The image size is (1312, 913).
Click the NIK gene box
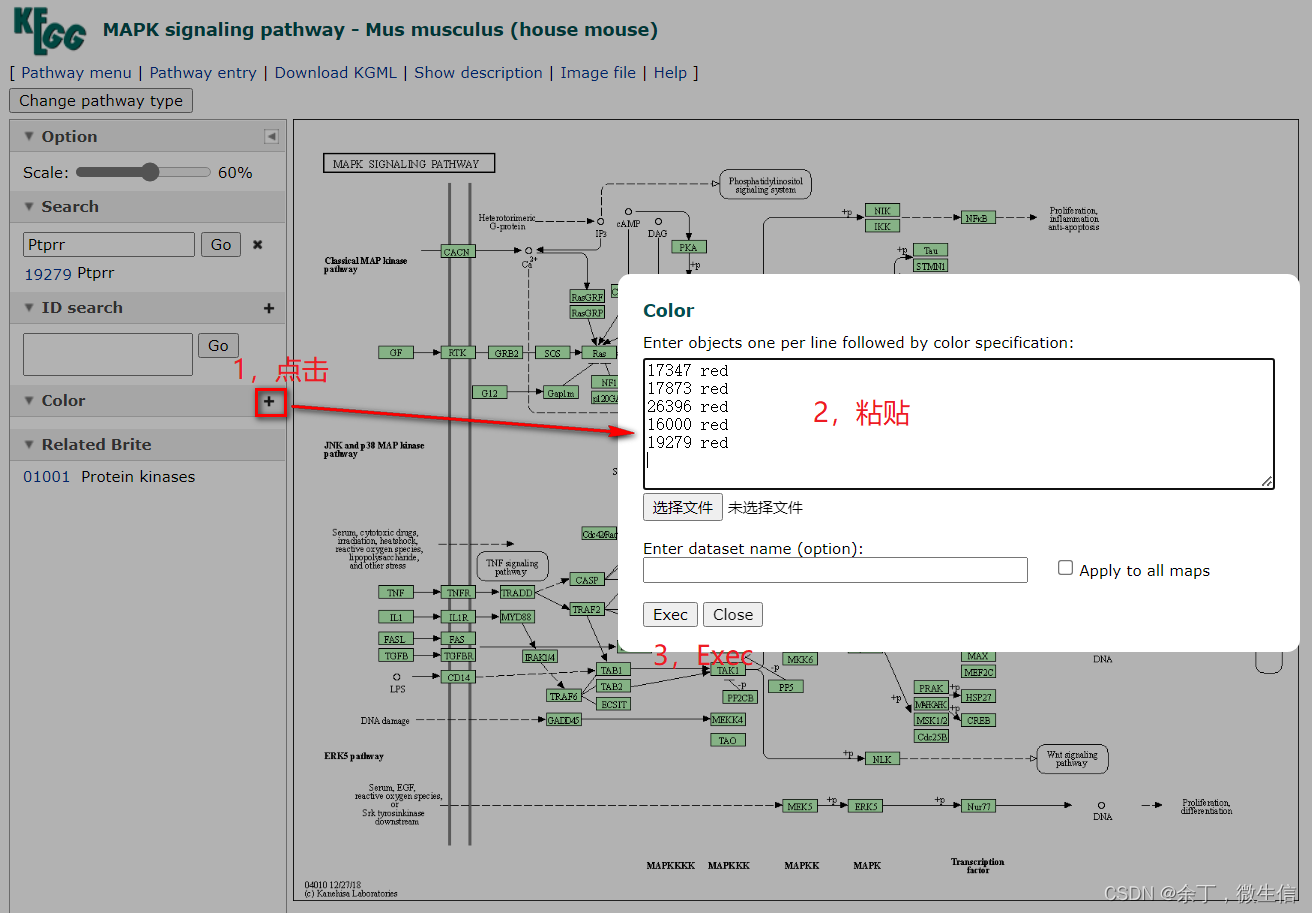(882, 211)
